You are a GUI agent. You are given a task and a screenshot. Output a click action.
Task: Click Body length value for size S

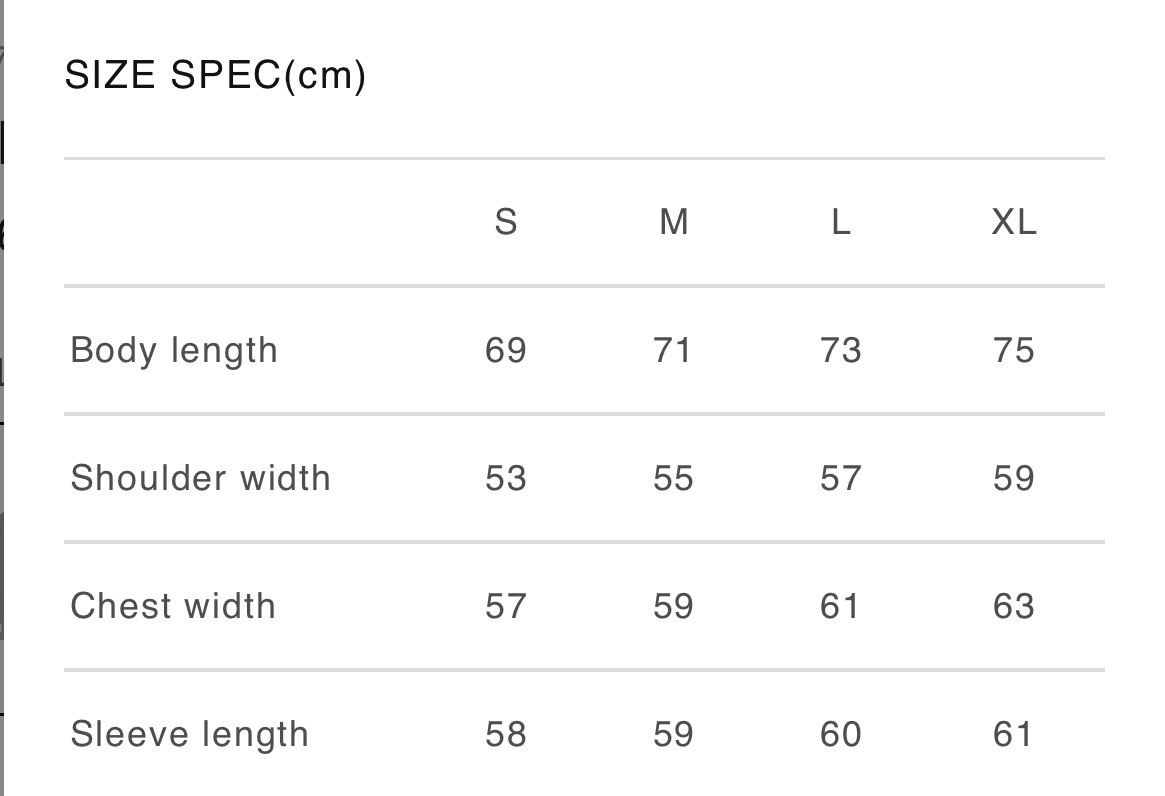click(506, 351)
